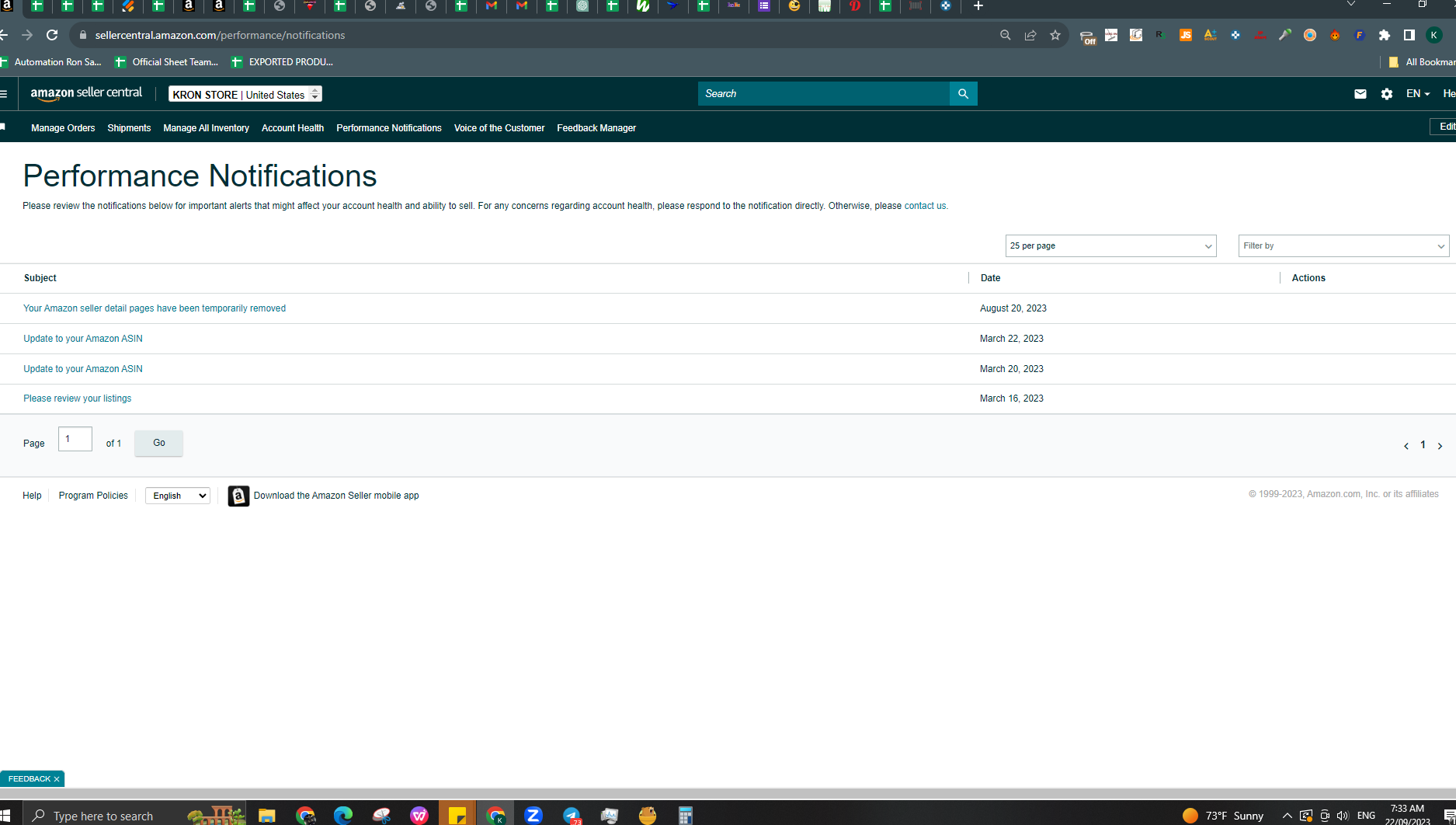Open the EN language dropdown
This screenshot has width=1456, height=825.
coord(1418,94)
